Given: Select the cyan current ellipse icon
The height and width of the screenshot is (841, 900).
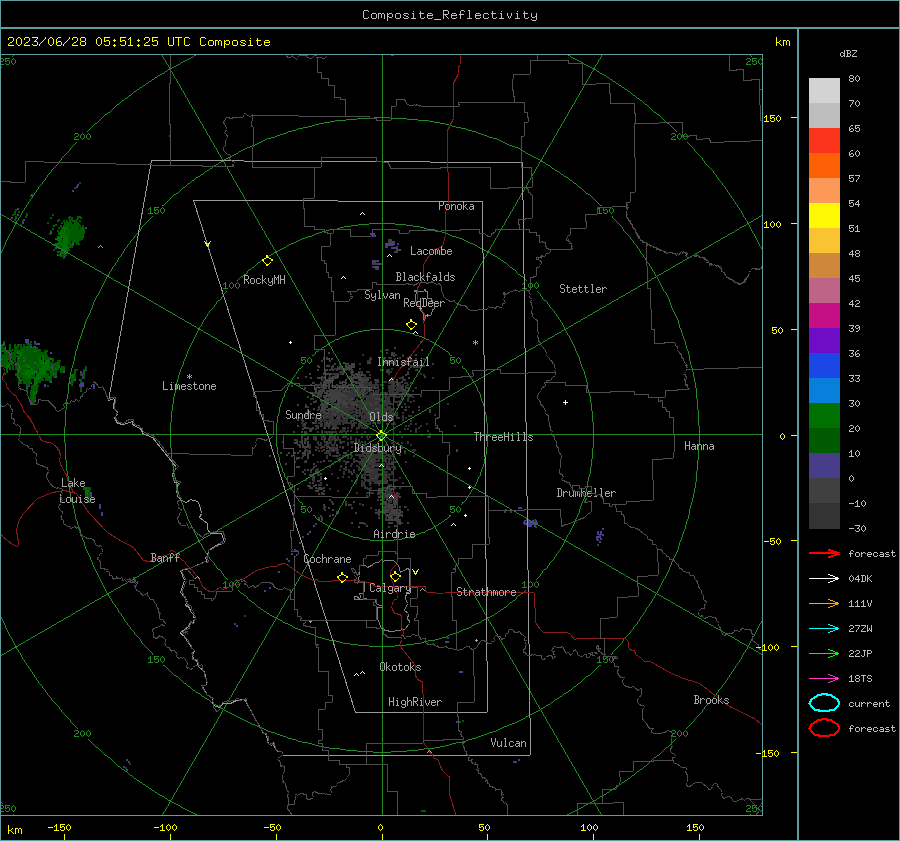Looking at the screenshot, I should (x=824, y=703).
